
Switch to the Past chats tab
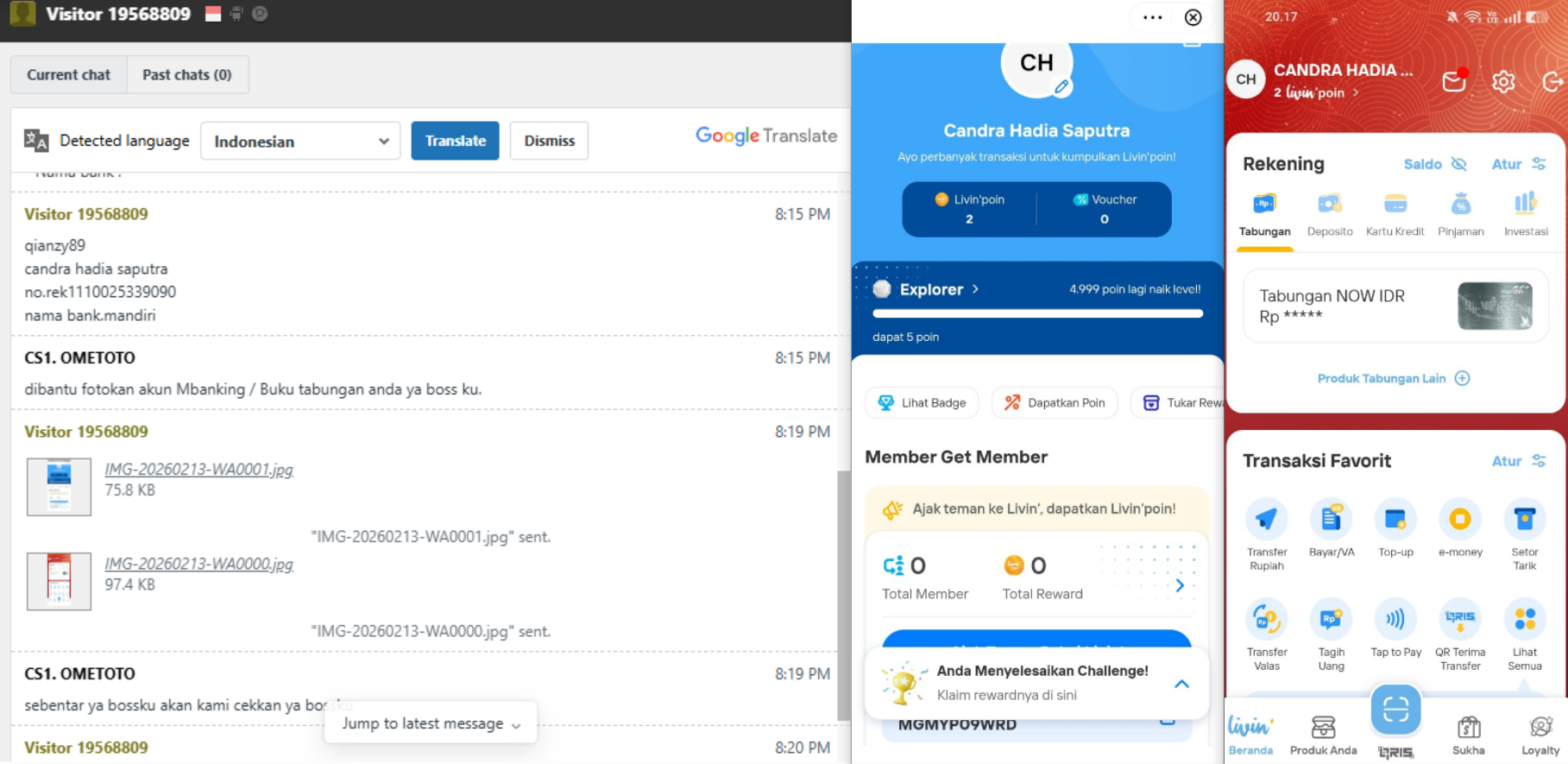click(187, 75)
